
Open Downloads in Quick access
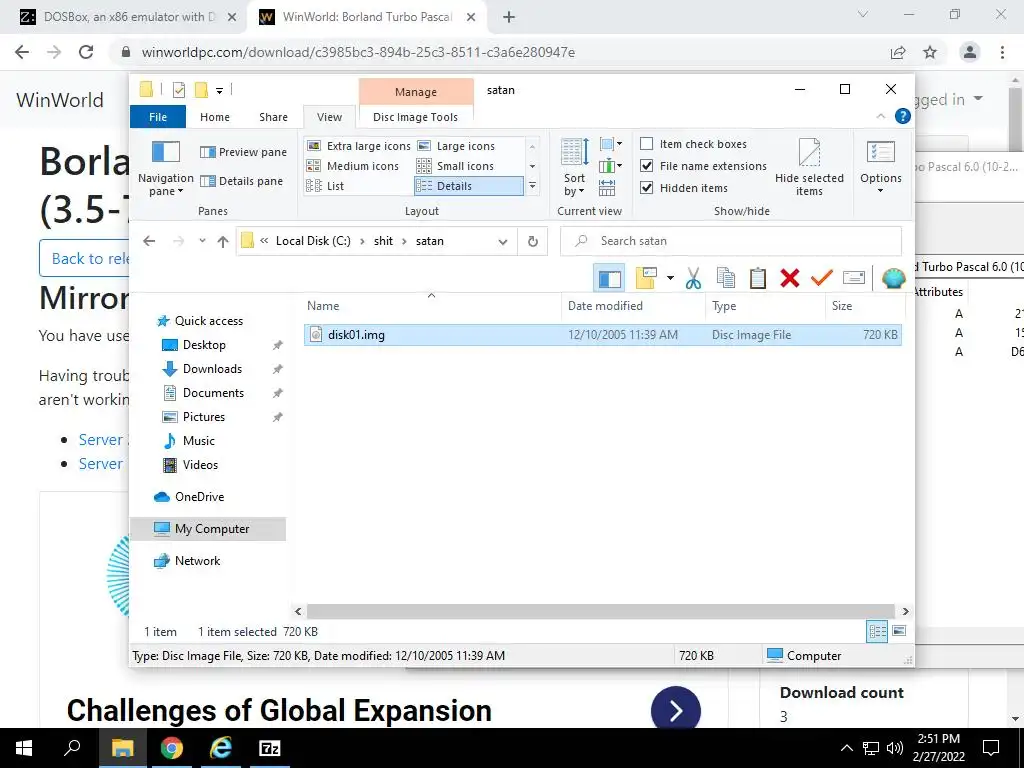click(212, 369)
